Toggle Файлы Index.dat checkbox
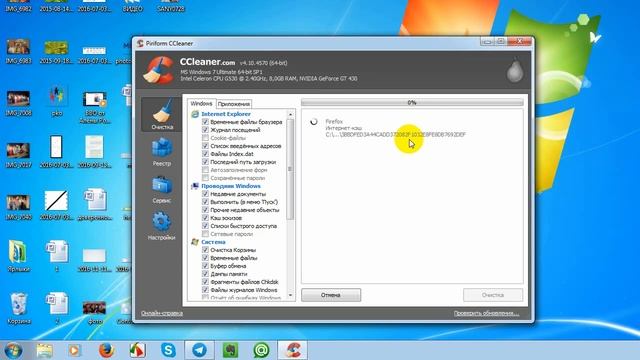640x360 pixels. point(205,154)
